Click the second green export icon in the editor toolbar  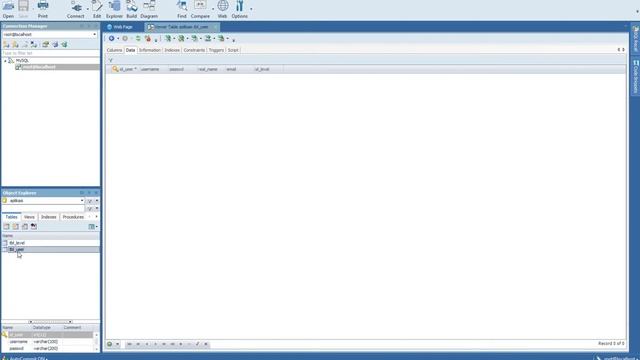point(181,38)
